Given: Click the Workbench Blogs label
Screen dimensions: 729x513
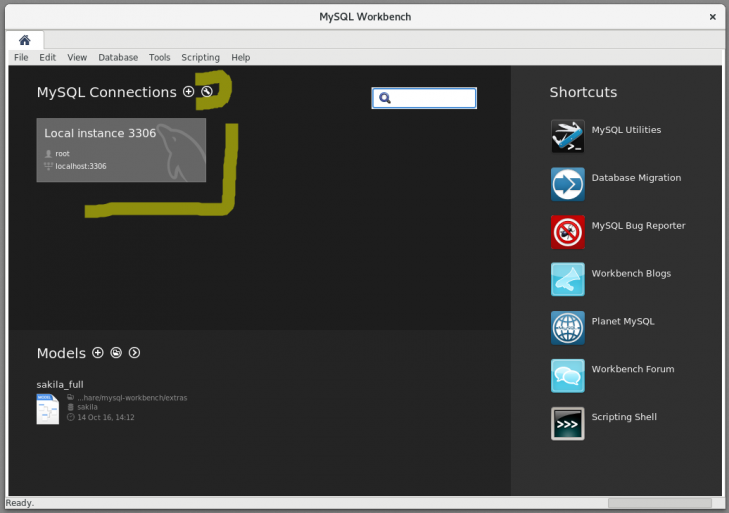Looking at the screenshot, I should point(631,273).
